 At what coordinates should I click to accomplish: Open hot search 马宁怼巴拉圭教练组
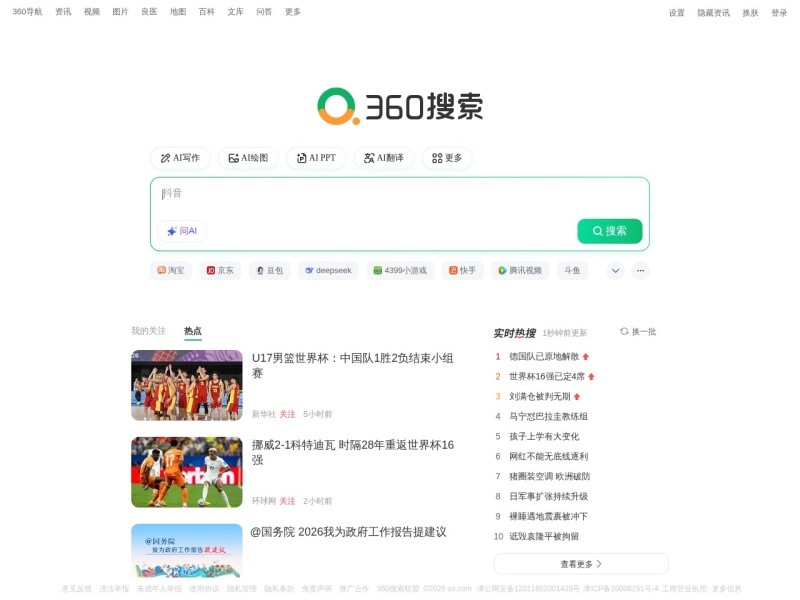click(x=548, y=416)
